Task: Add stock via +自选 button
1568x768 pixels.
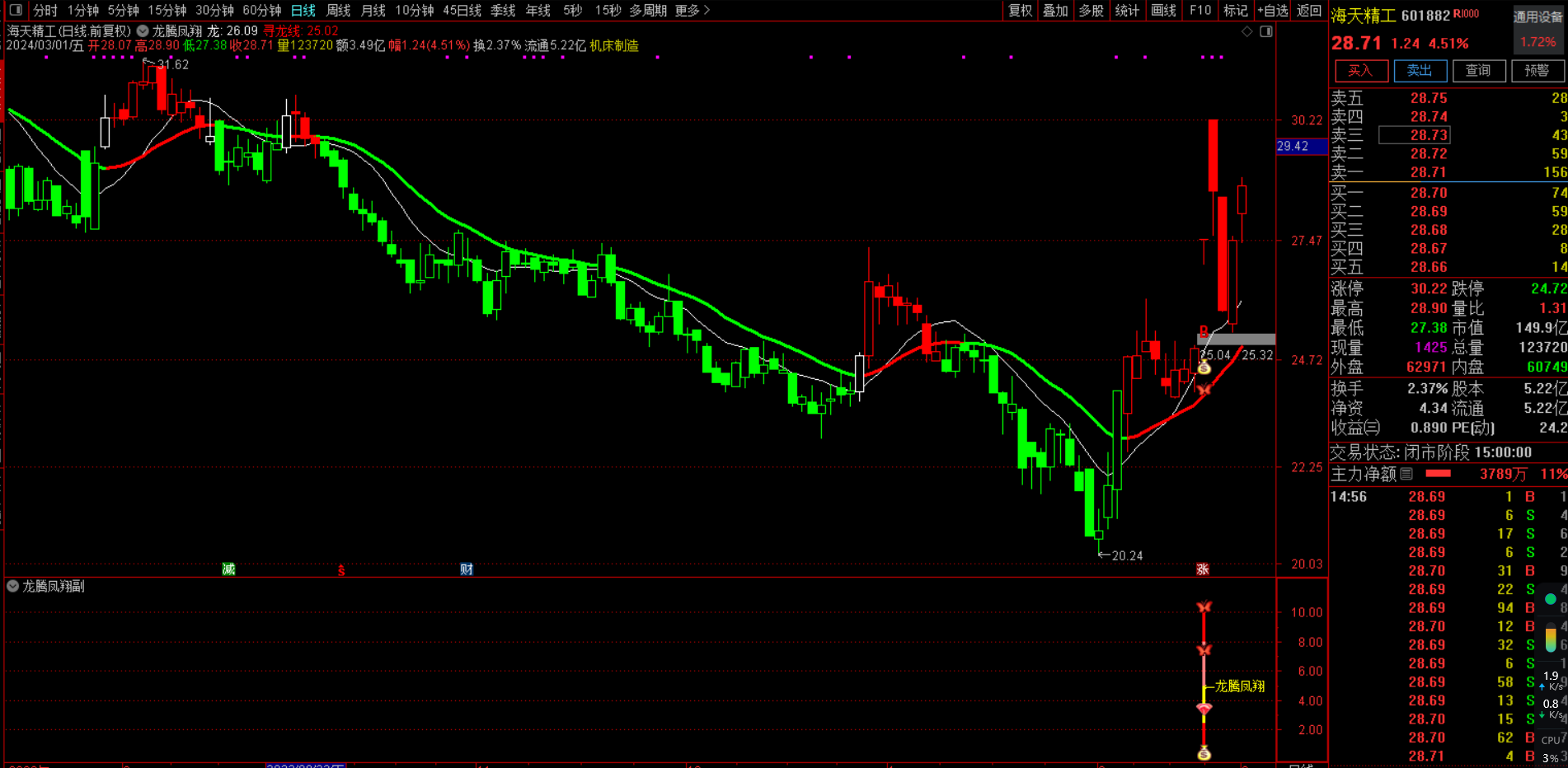Action: 1273,10
